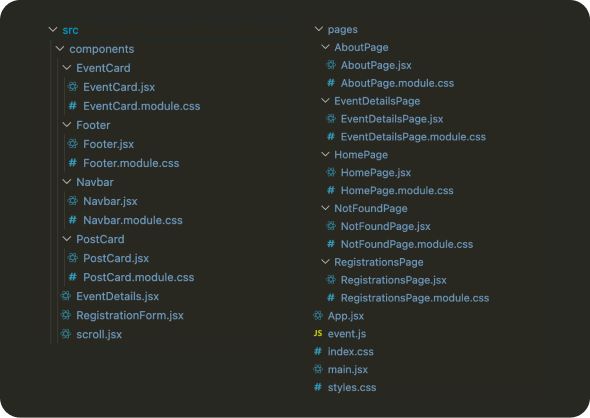This screenshot has height=418, width=590.
Task: Click the hash icon beside EventDetailsPage.module.css
Action: pos(331,137)
